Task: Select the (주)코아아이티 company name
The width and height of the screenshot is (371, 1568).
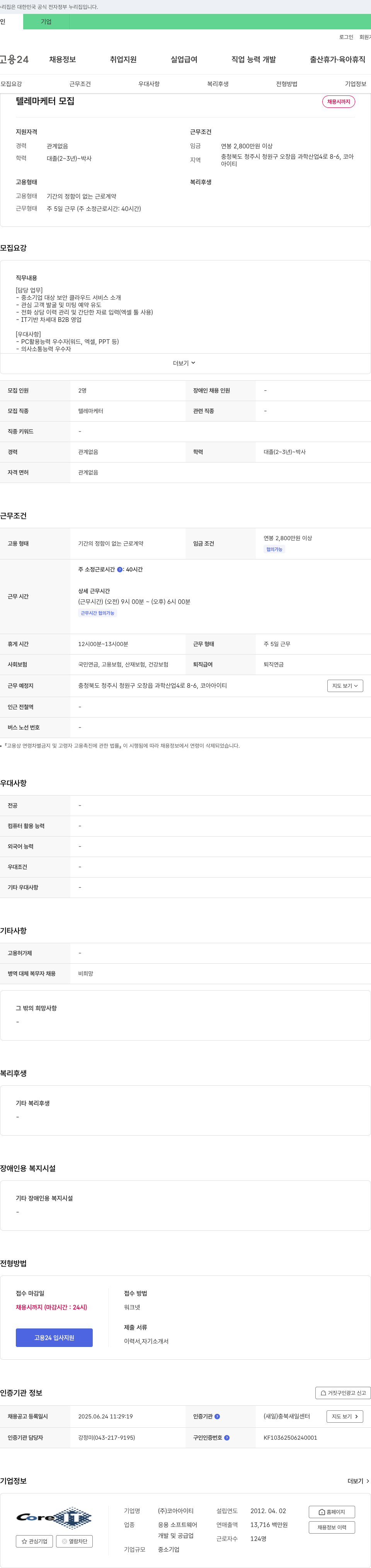Action: point(175,1511)
